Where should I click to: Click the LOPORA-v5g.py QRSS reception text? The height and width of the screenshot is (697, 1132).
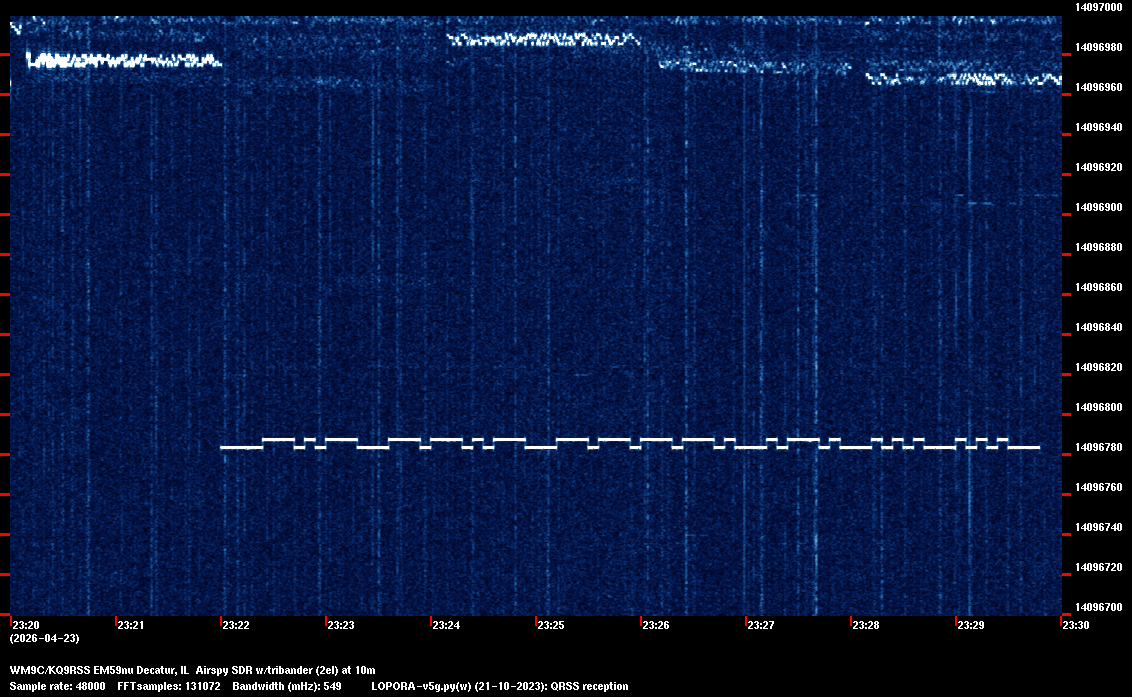click(499, 686)
